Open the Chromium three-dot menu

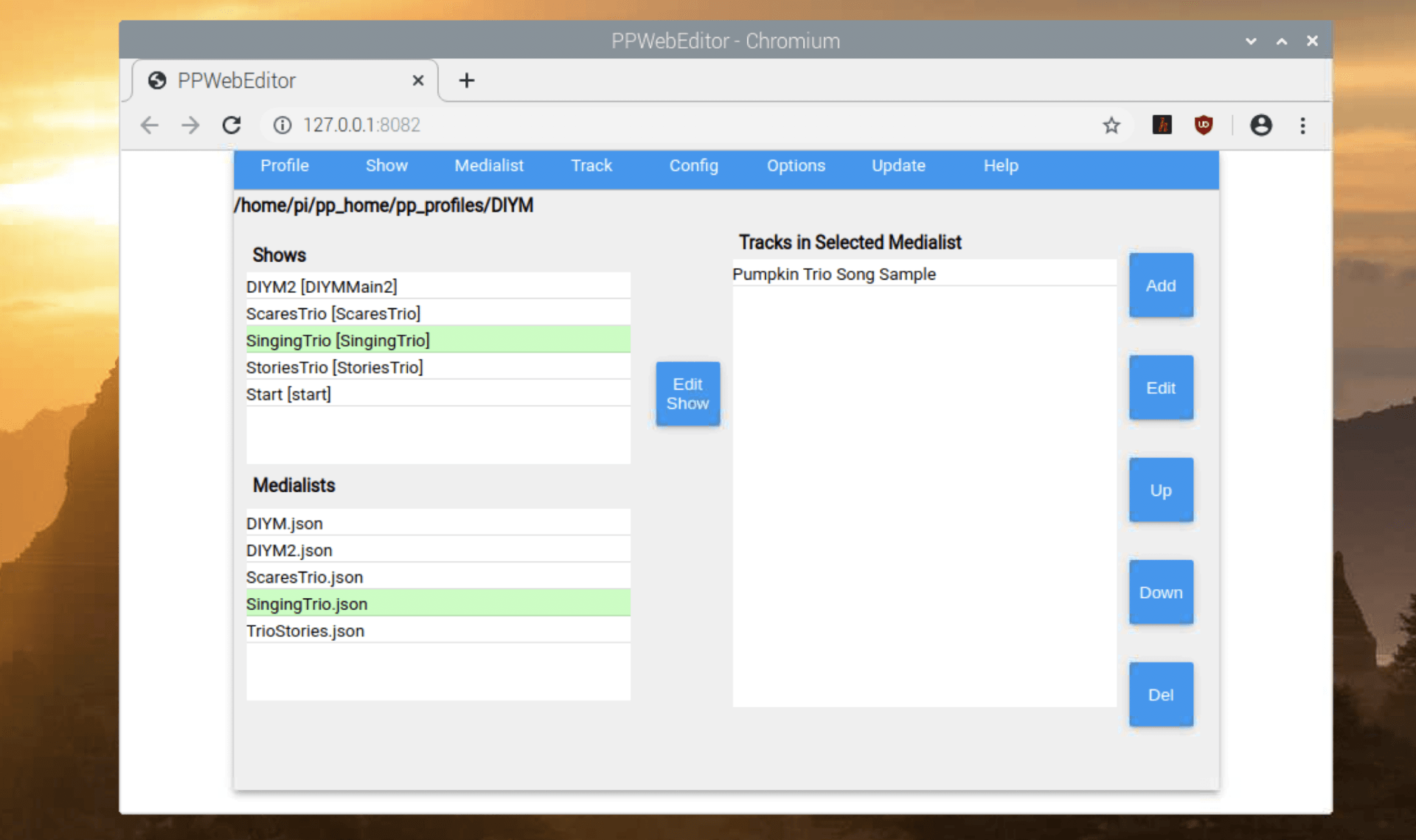pyautogui.click(x=1302, y=125)
